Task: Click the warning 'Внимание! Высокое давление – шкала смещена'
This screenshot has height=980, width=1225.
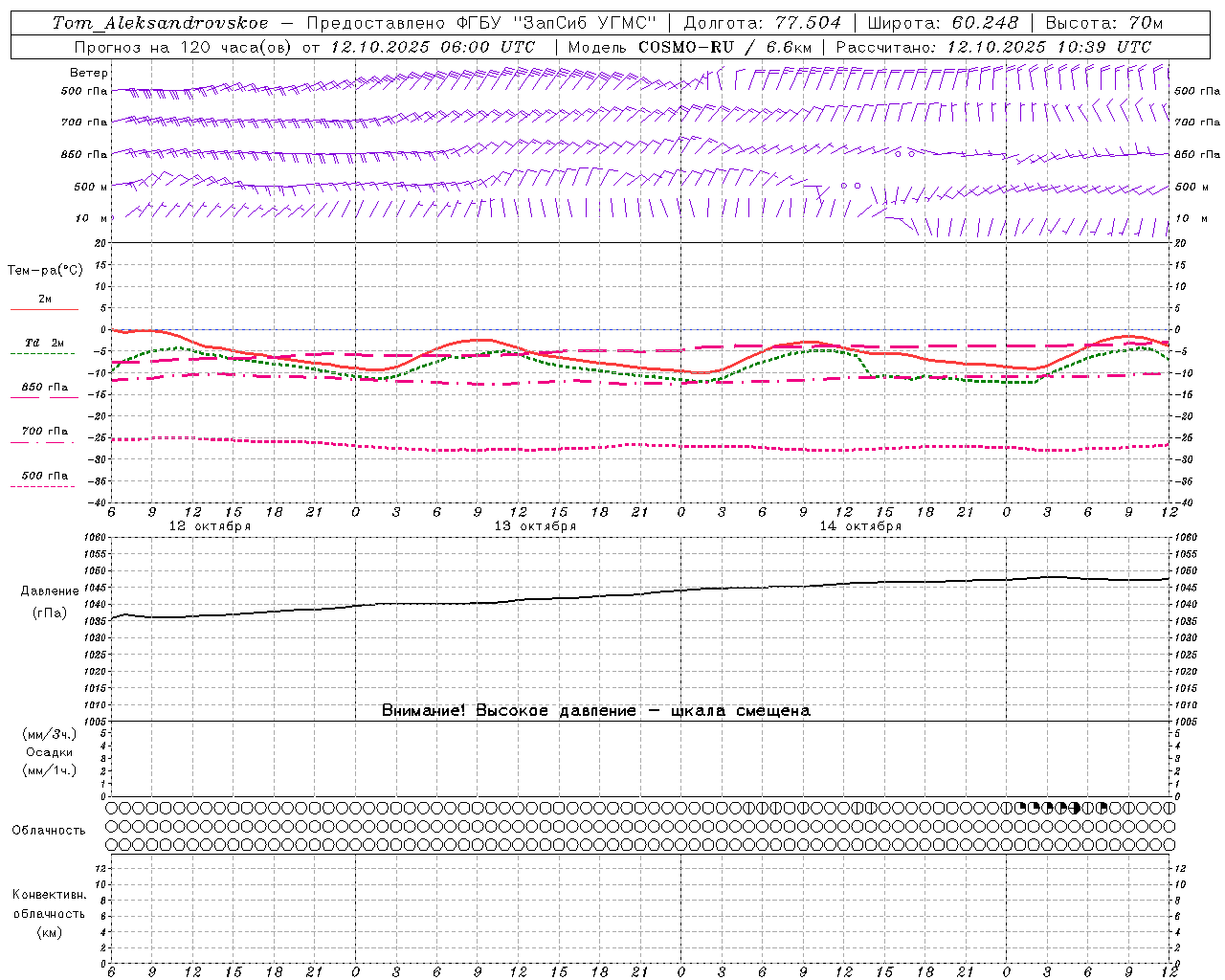Action: pyautogui.click(x=596, y=711)
